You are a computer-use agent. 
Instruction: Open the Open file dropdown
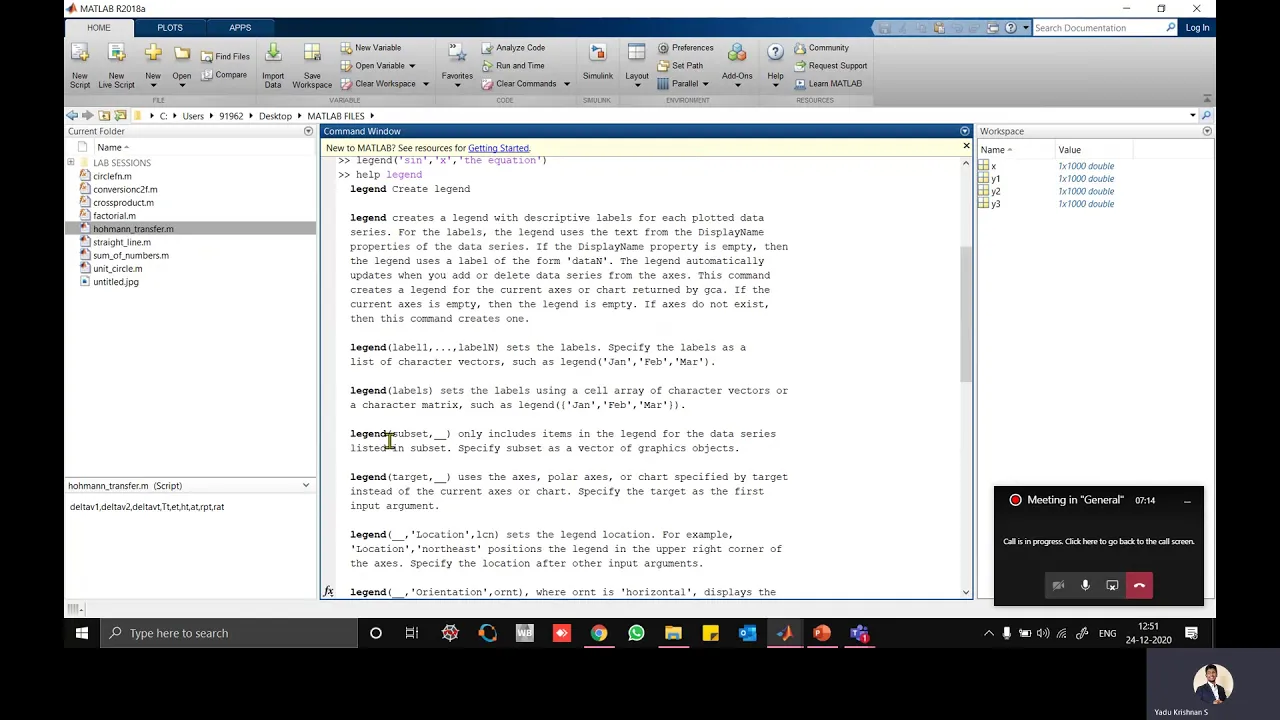(x=182, y=85)
